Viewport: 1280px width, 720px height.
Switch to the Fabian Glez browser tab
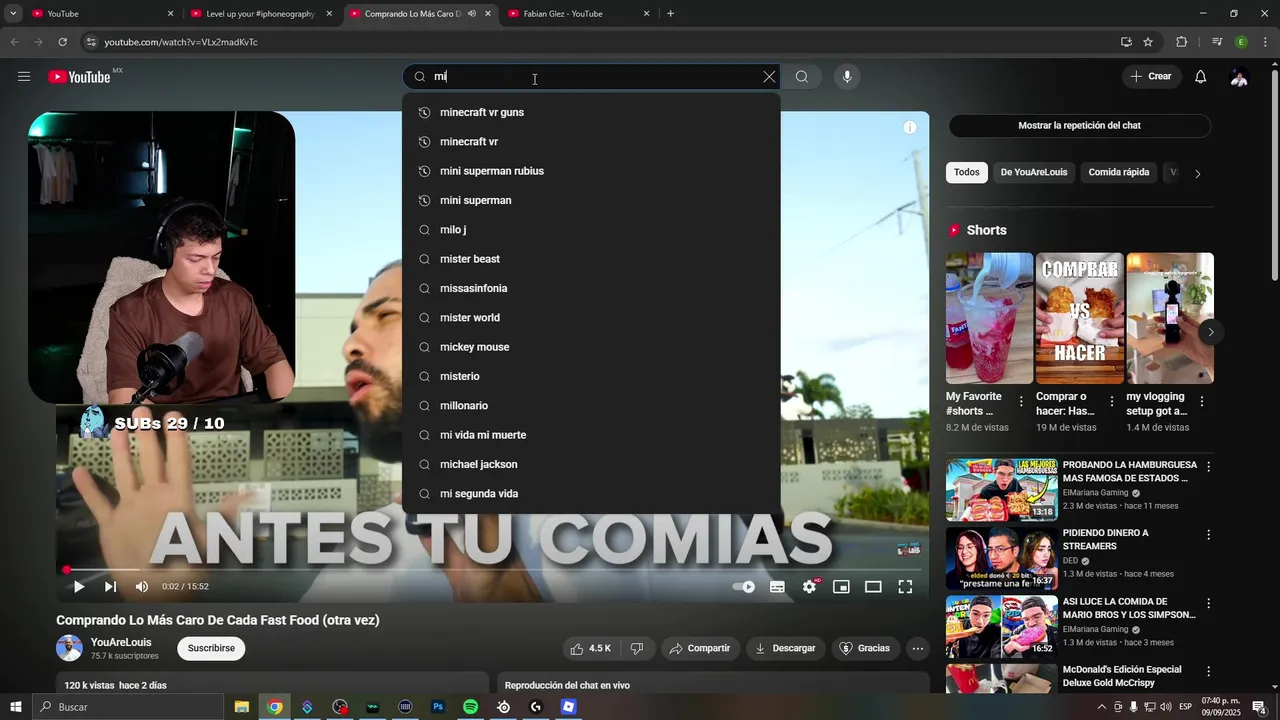[x=580, y=14]
